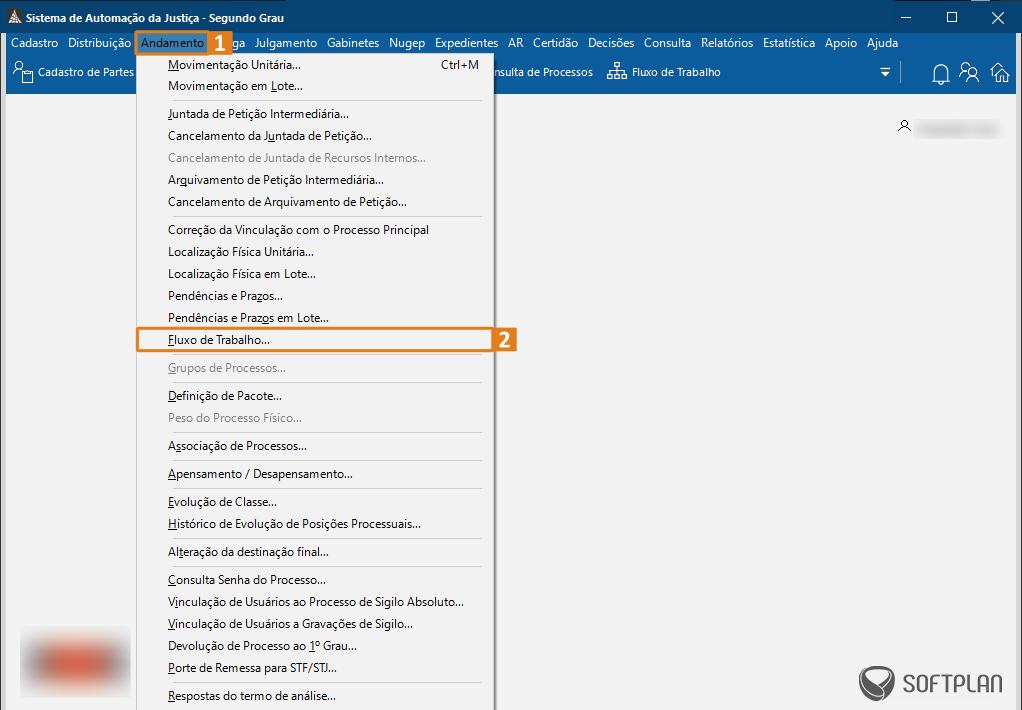Click the user profile icon
This screenshot has width=1022, height=710.
click(904, 127)
